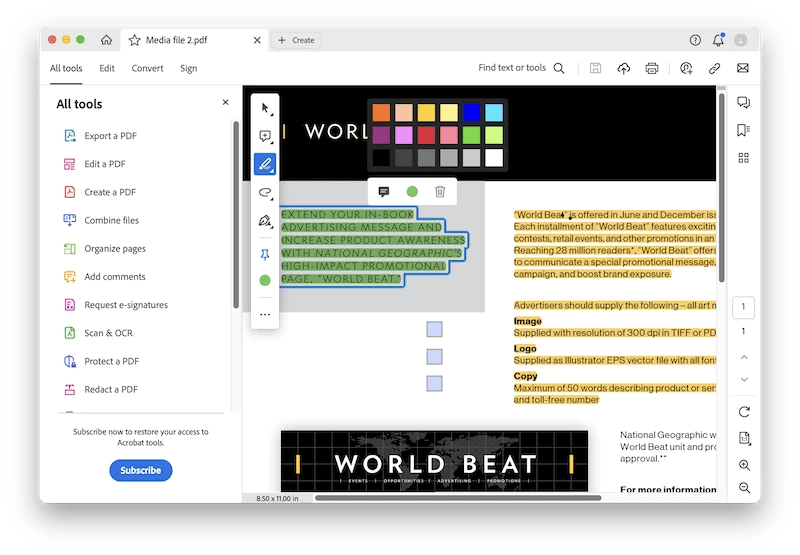
Task: Save the document with disk icon
Action: [x=595, y=68]
